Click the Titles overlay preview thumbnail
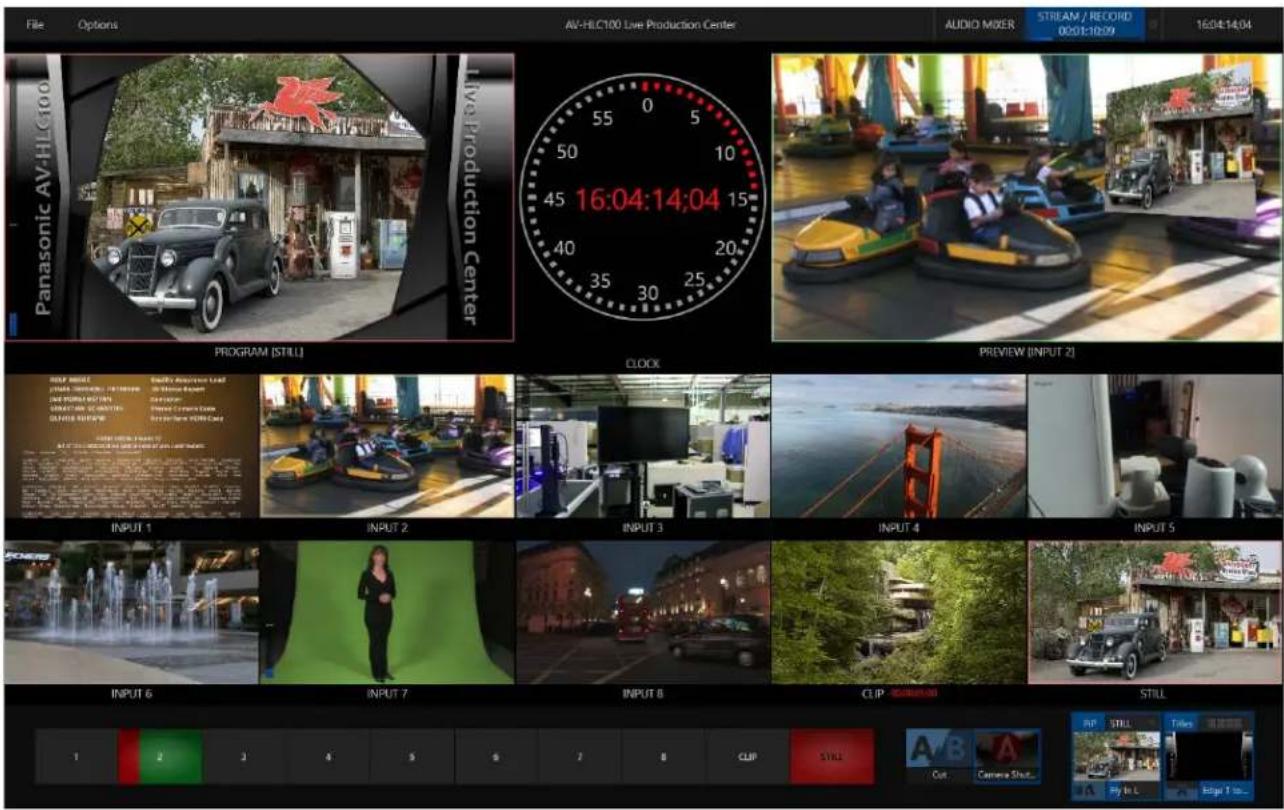Screen dimensions: 1284x810 point(1209,756)
